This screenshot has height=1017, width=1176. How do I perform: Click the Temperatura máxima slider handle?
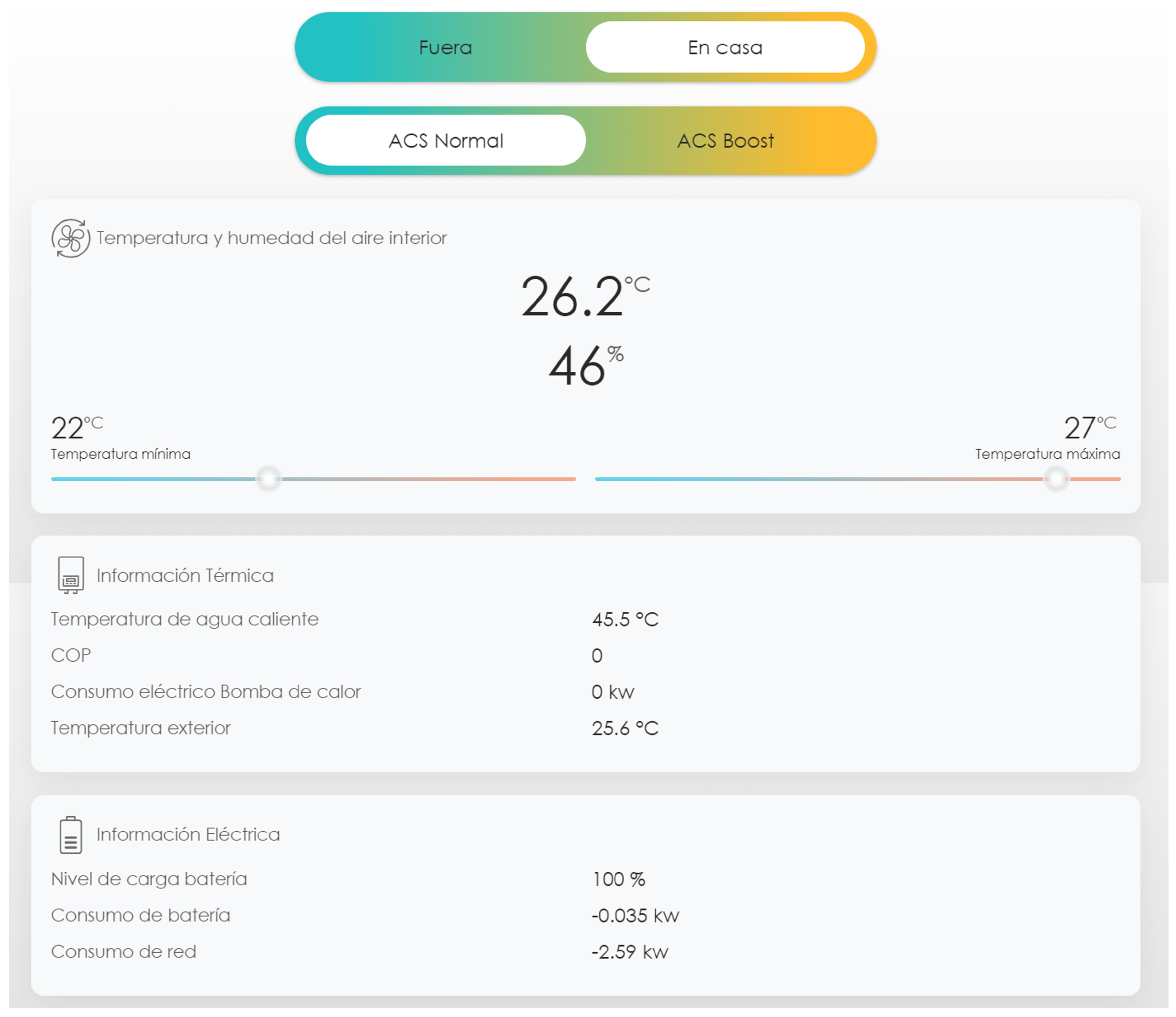1056,479
